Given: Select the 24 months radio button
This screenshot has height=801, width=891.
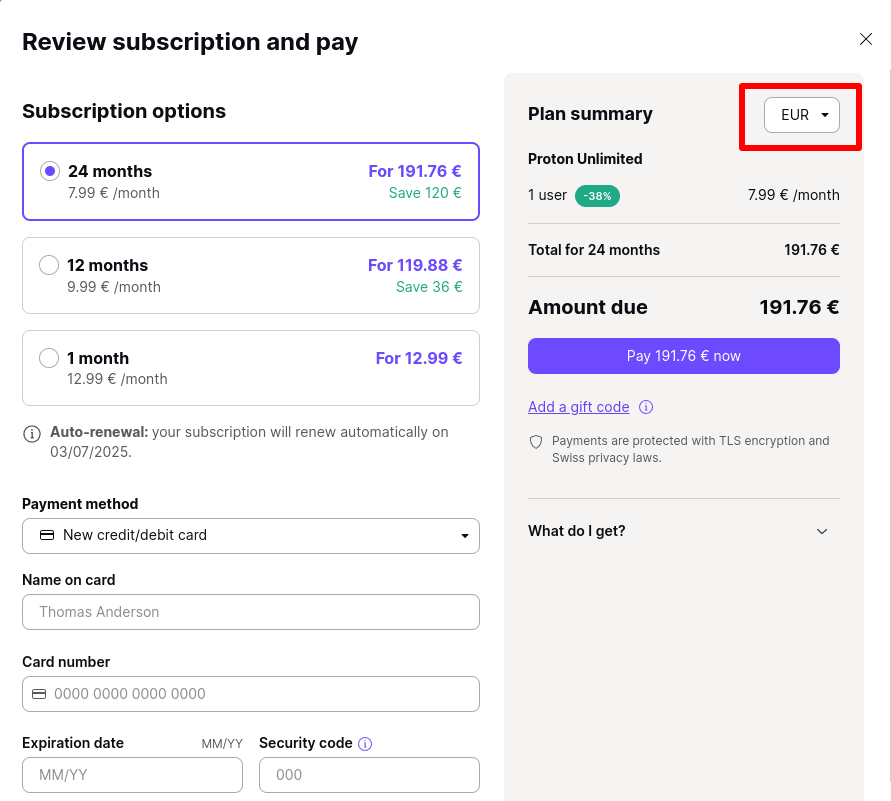Looking at the screenshot, I should coord(50,171).
